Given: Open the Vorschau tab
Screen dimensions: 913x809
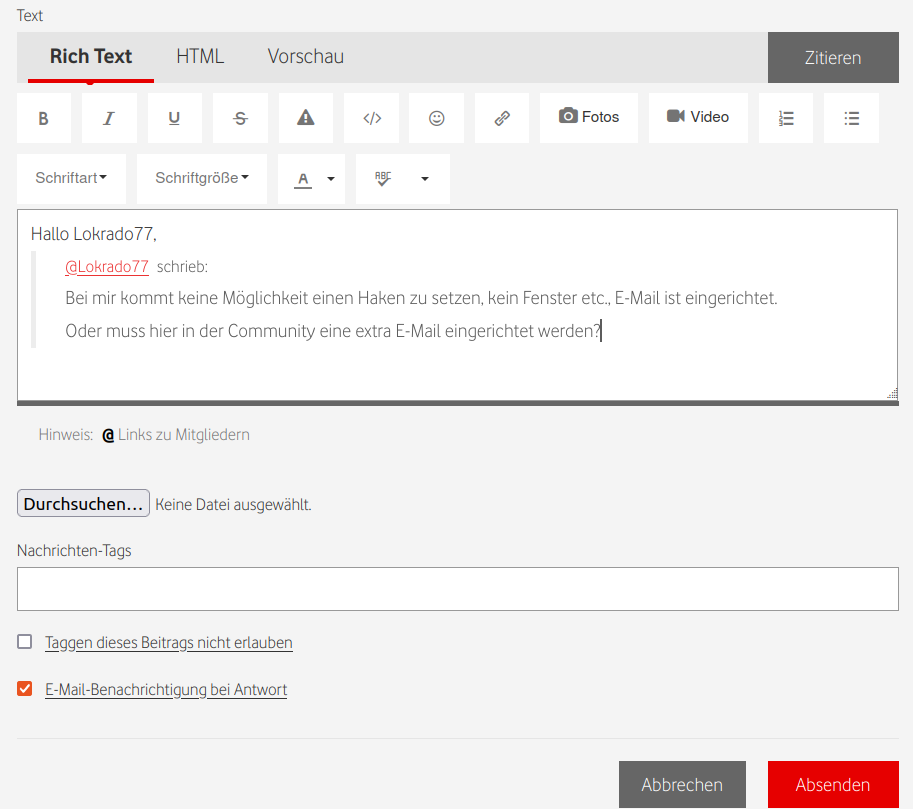Looking at the screenshot, I should (306, 57).
